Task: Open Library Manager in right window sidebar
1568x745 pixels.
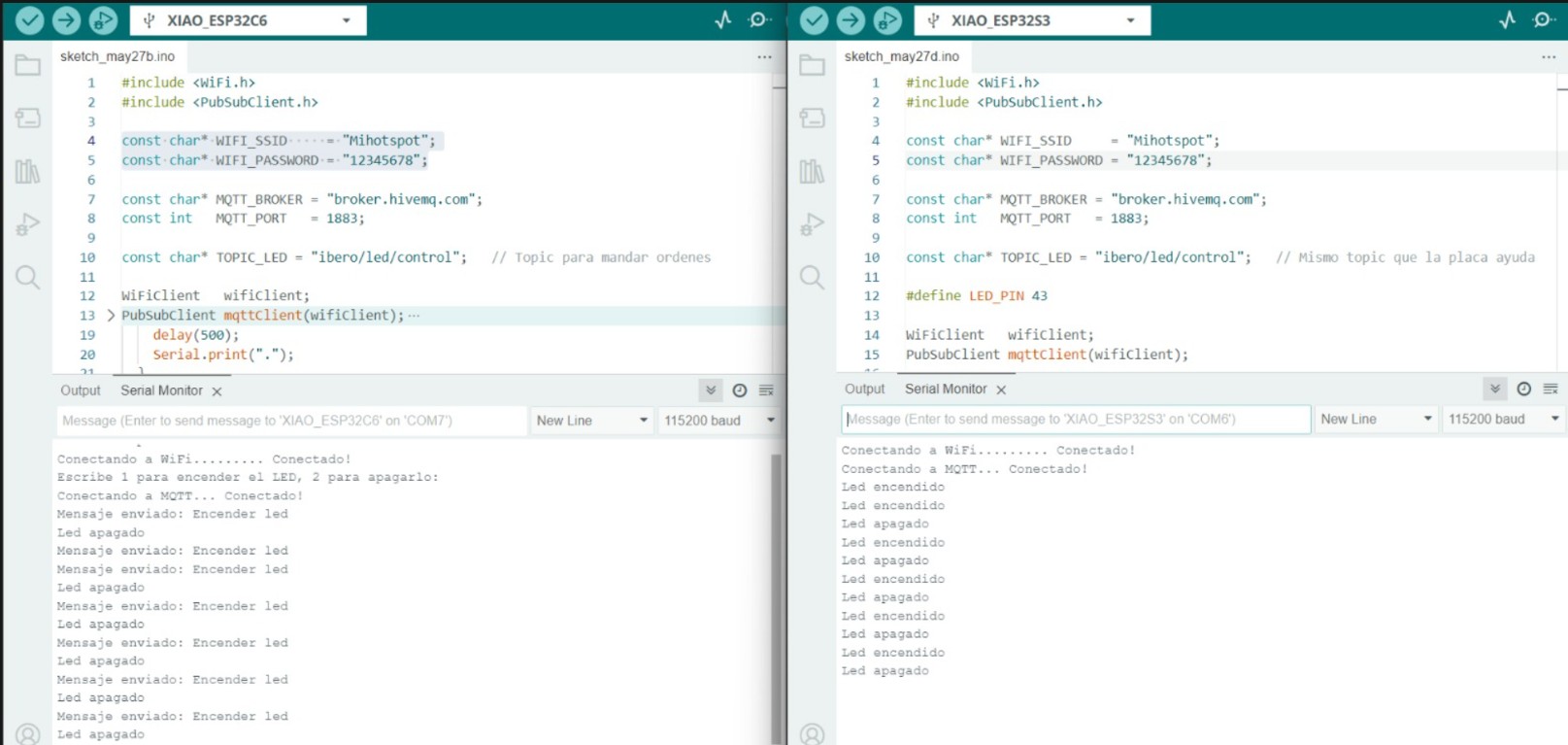Action: 812,172
